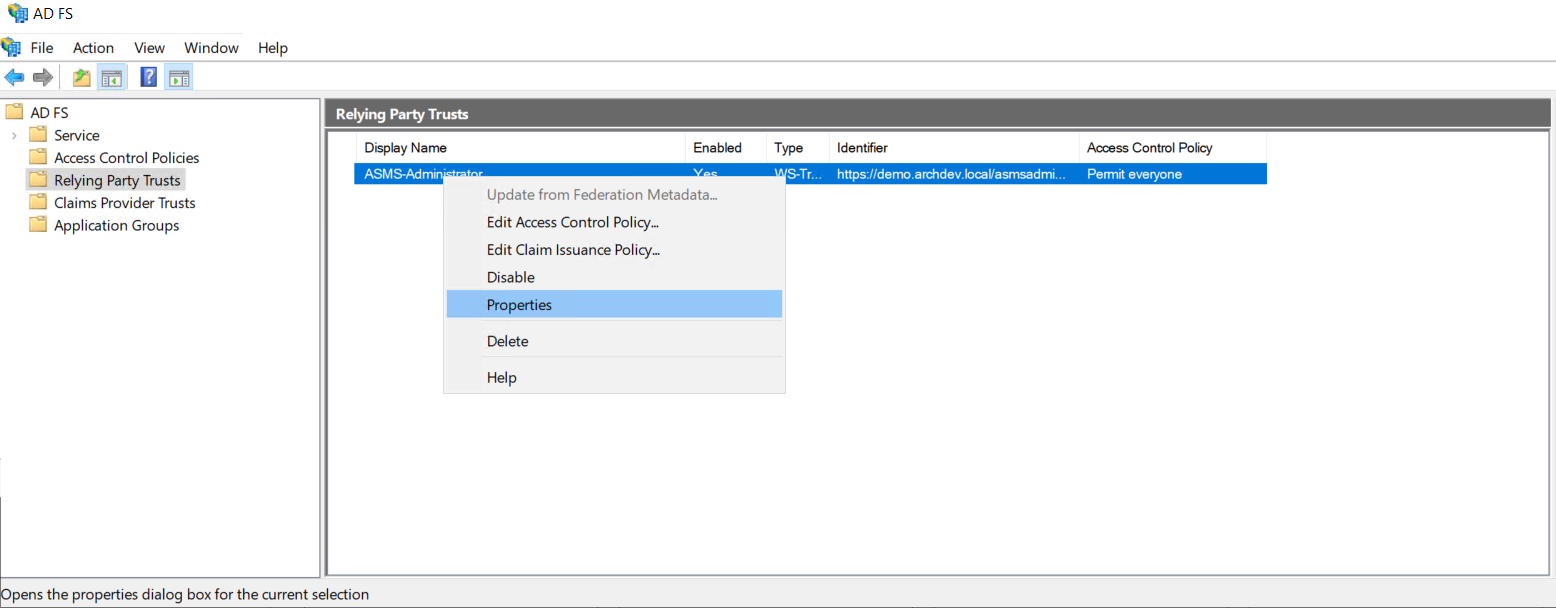The height and width of the screenshot is (608, 1556).
Task: Select the Service tree label
Action: [77, 135]
